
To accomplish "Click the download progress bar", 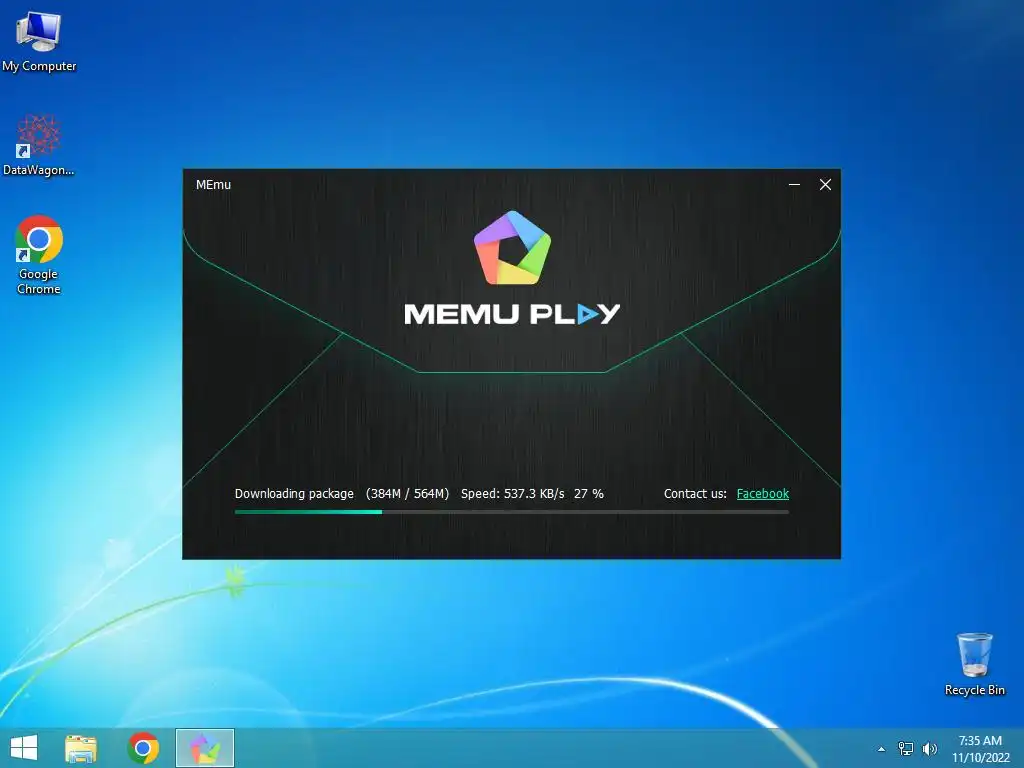I will pos(512,512).
